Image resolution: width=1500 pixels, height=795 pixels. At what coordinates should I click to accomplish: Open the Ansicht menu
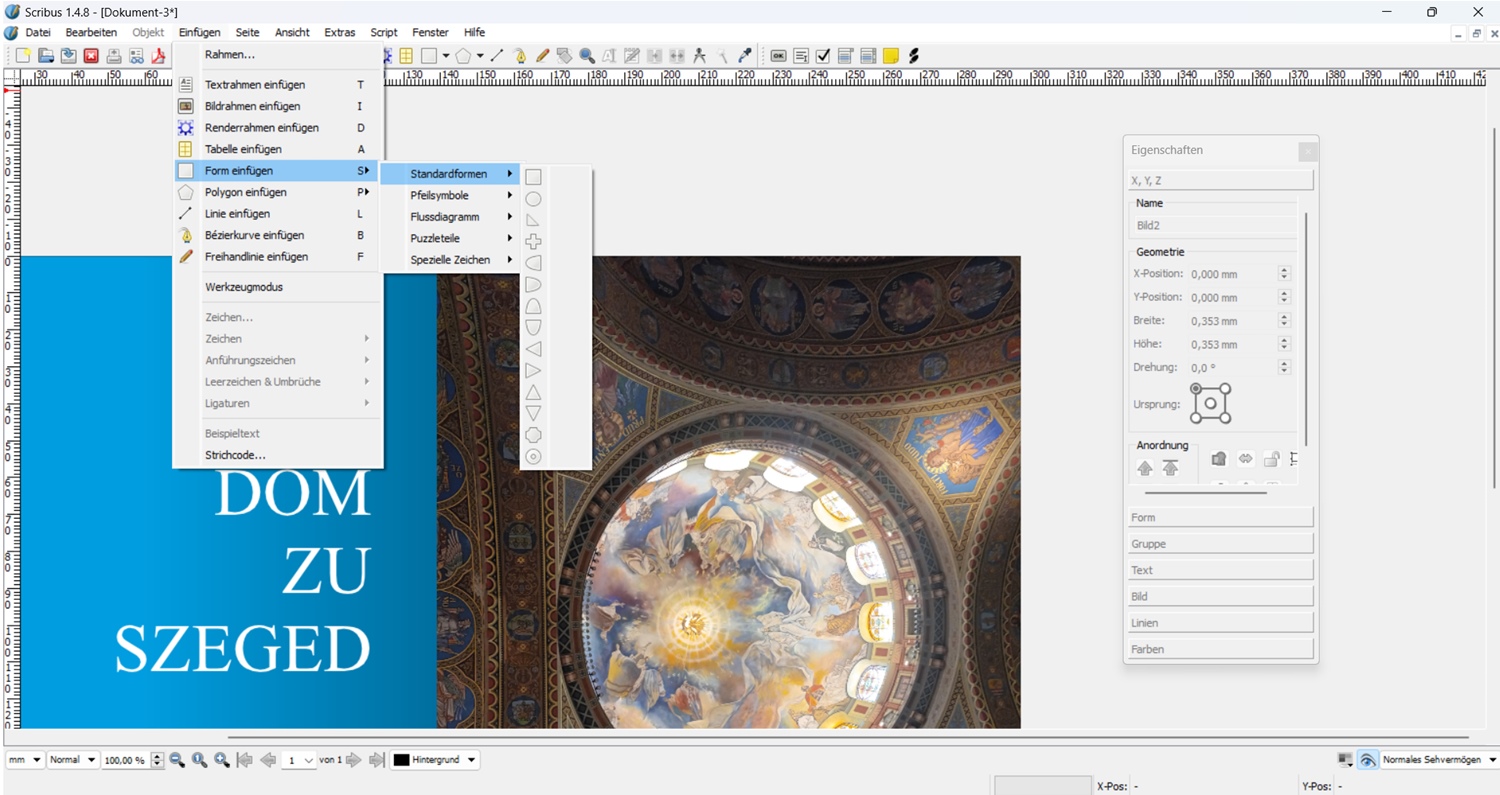(292, 32)
